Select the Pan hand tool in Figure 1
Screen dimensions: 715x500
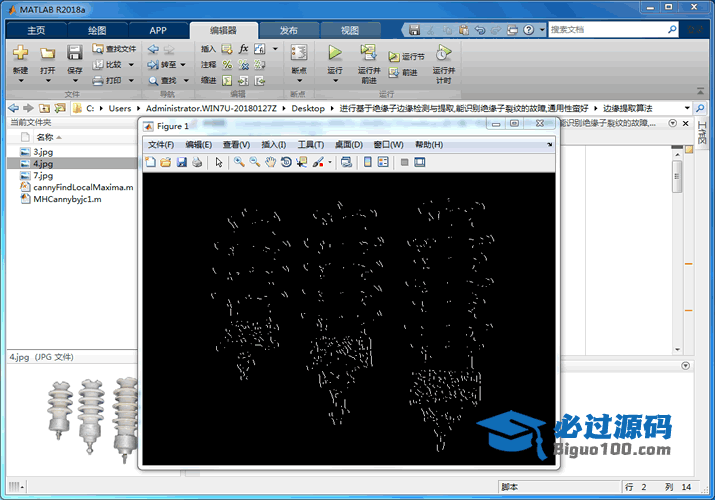pos(270,162)
